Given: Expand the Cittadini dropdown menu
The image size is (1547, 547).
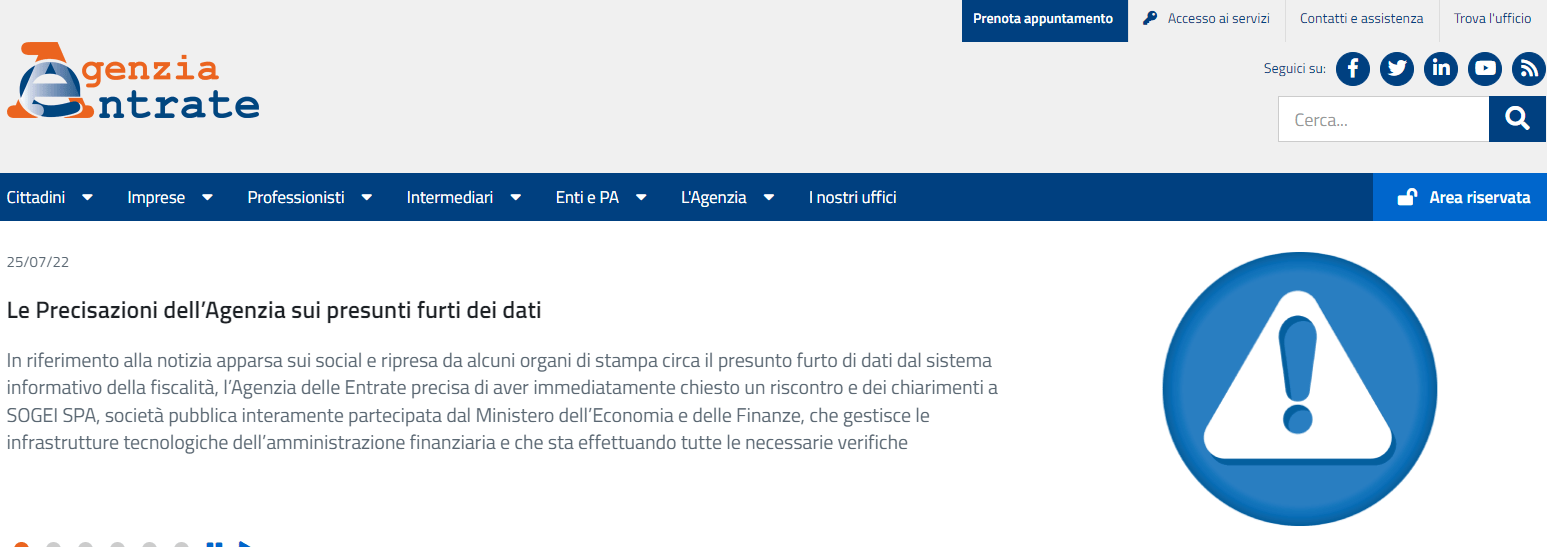Looking at the screenshot, I should pos(50,197).
